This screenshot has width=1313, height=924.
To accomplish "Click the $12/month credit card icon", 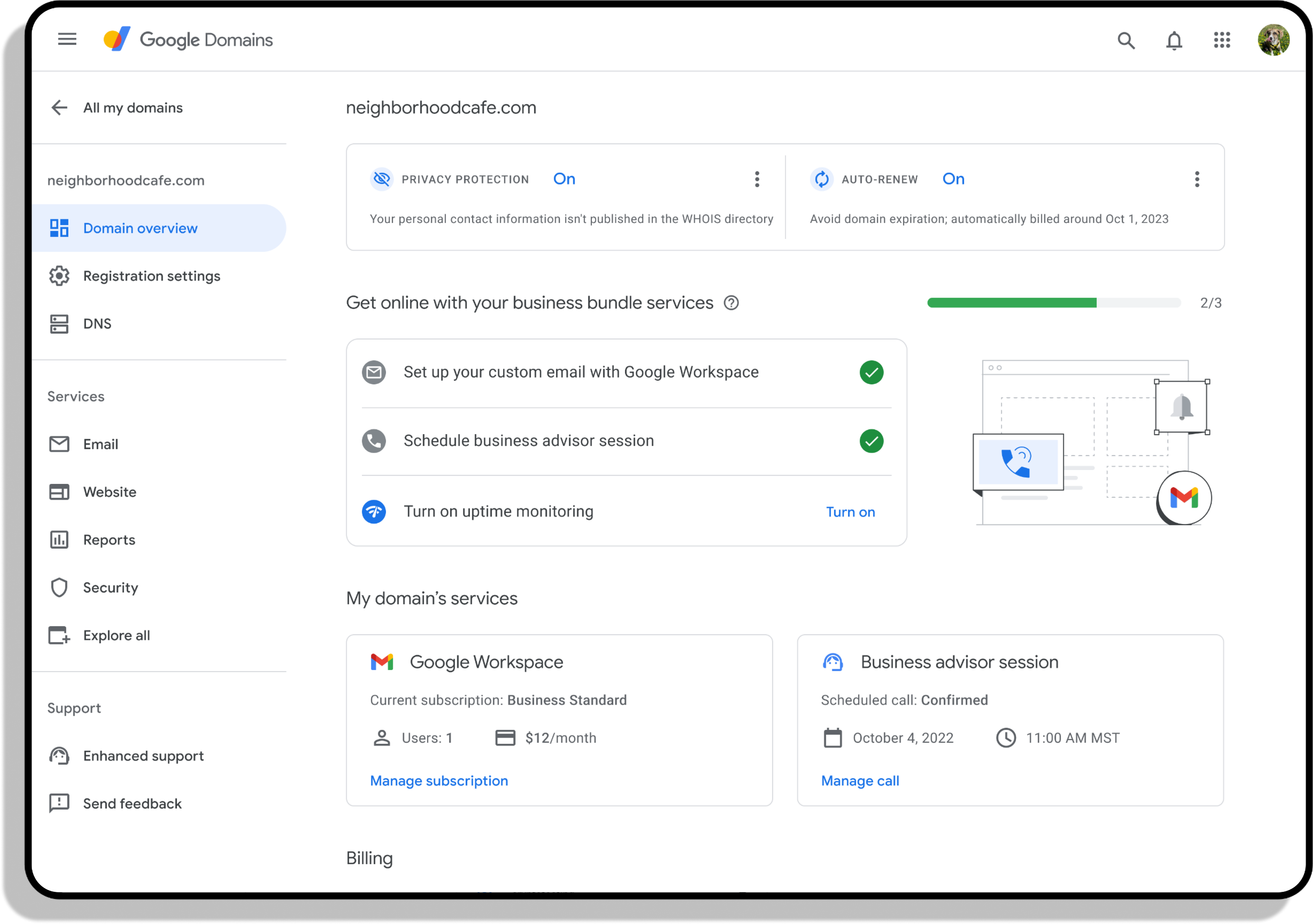I will 505,737.
